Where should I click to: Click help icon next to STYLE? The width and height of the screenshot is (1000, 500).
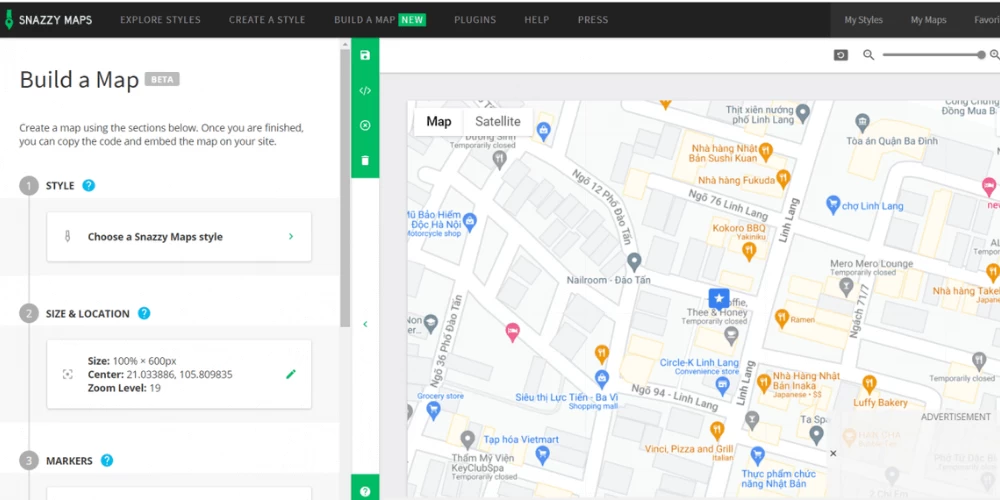[x=89, y=186]
